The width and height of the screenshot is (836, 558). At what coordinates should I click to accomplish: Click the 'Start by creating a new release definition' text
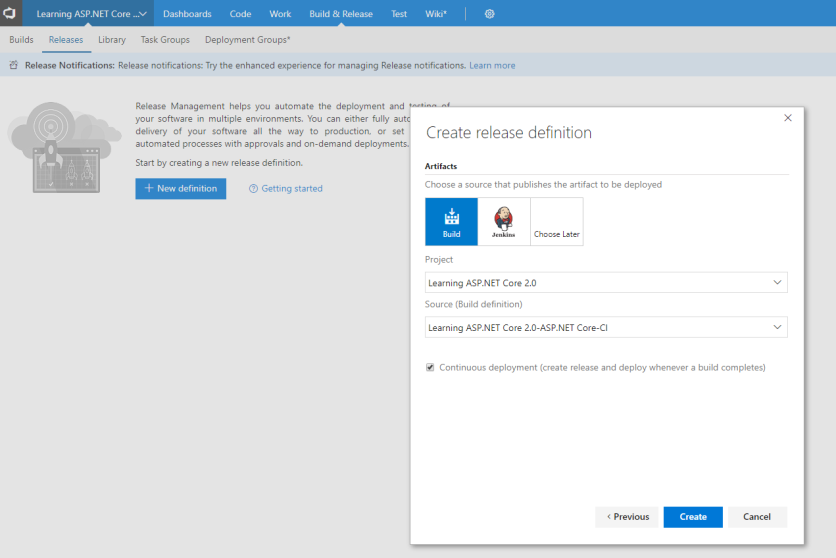pos(219,163)
